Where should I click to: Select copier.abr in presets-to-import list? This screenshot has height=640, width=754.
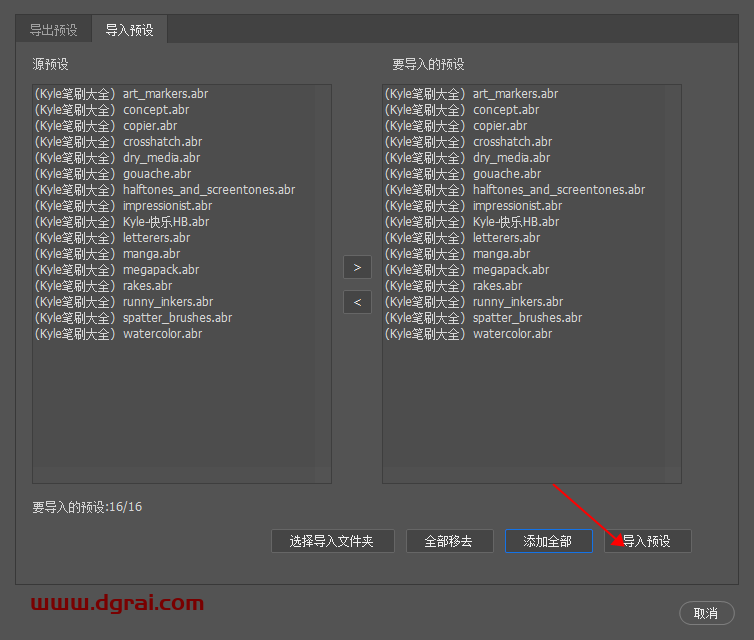pyautogui.click(x=456, y=126)
